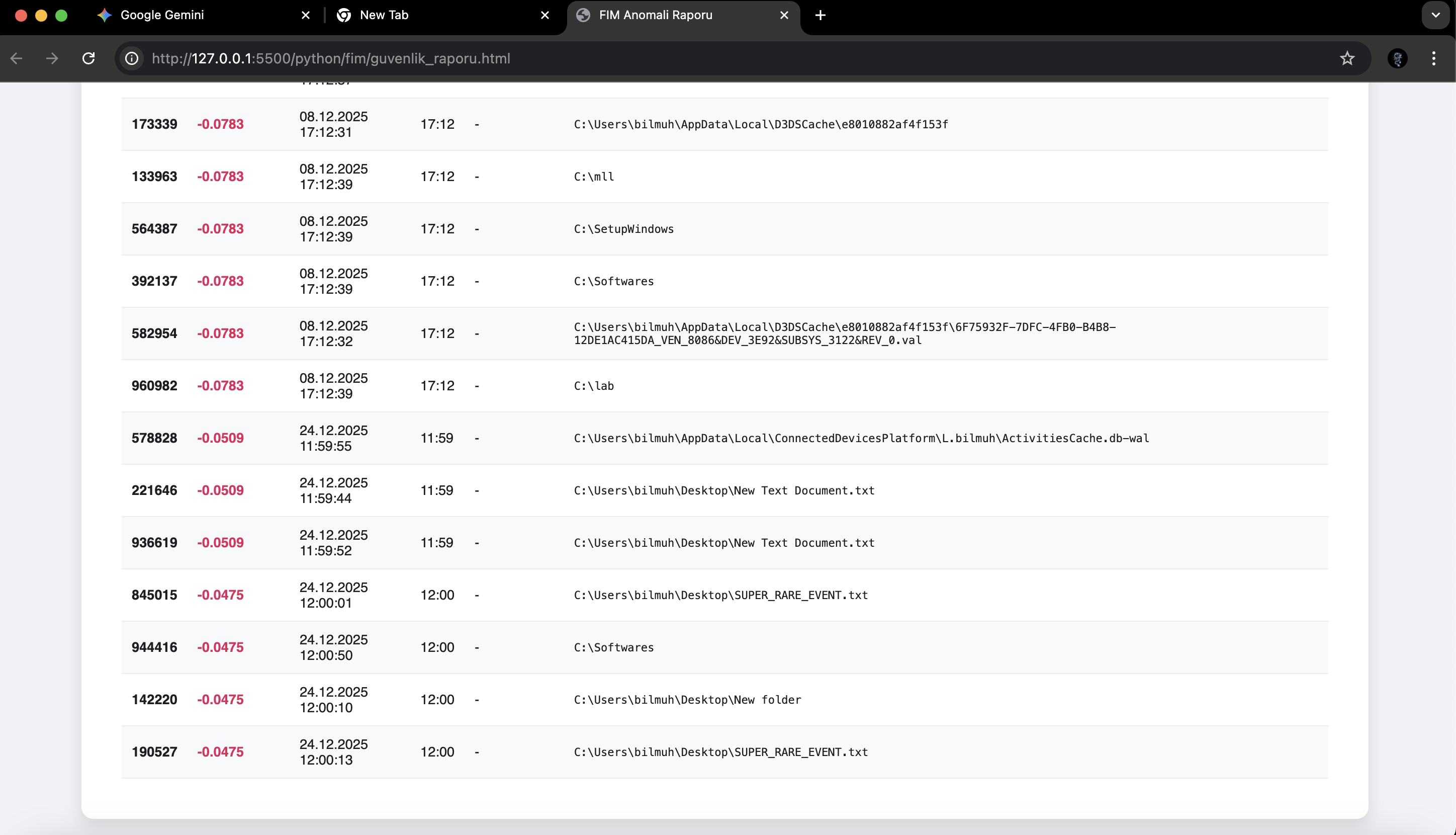Click the globe icon on FIM tab
The image size is (1456, 835).
(583, 16)
